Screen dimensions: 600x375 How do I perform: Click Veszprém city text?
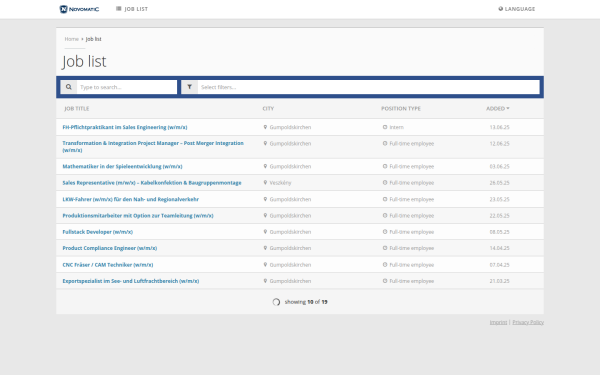pos(280,183)
